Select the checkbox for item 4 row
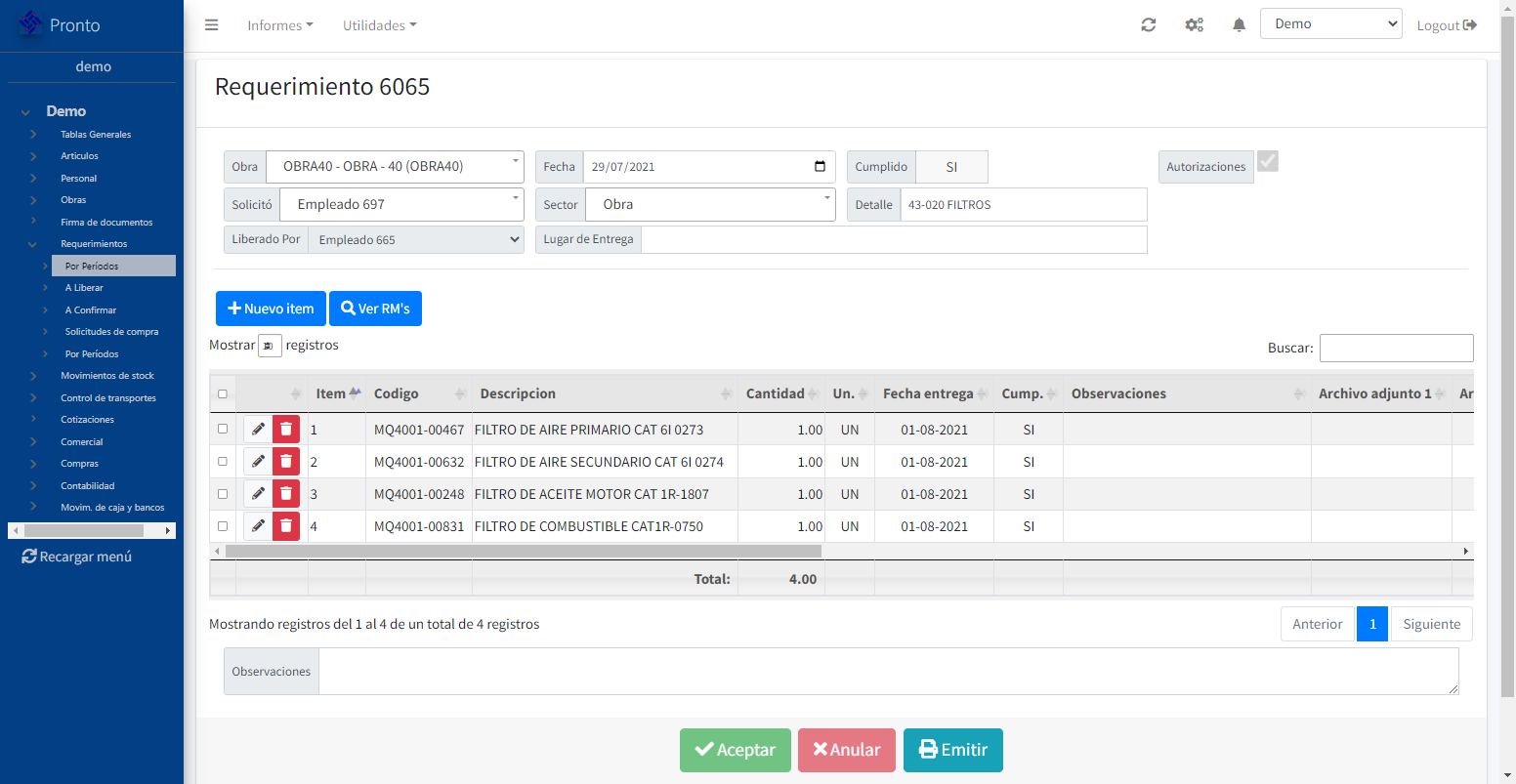The width and height of the screenshot is (1516, 784). 223,526
